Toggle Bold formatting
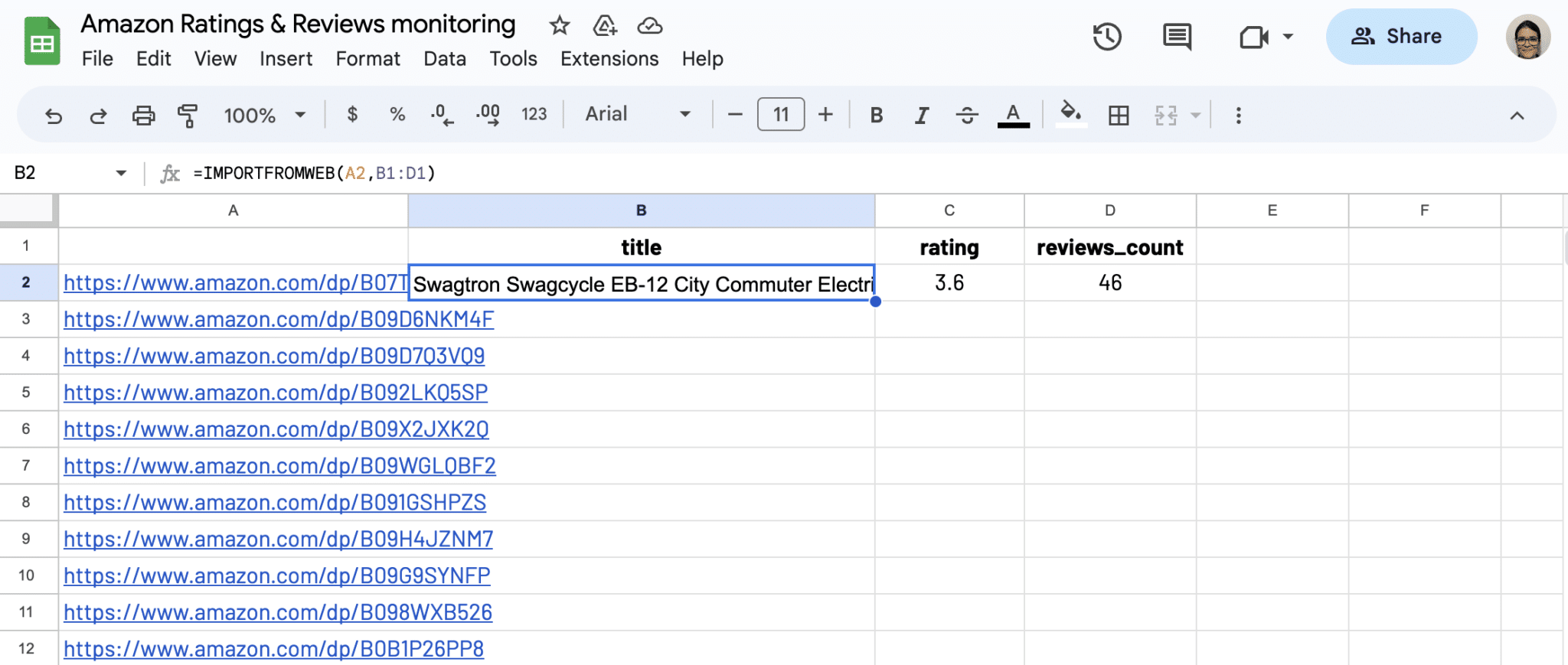The image size is (1568, 665). click(x=877, y=116)
